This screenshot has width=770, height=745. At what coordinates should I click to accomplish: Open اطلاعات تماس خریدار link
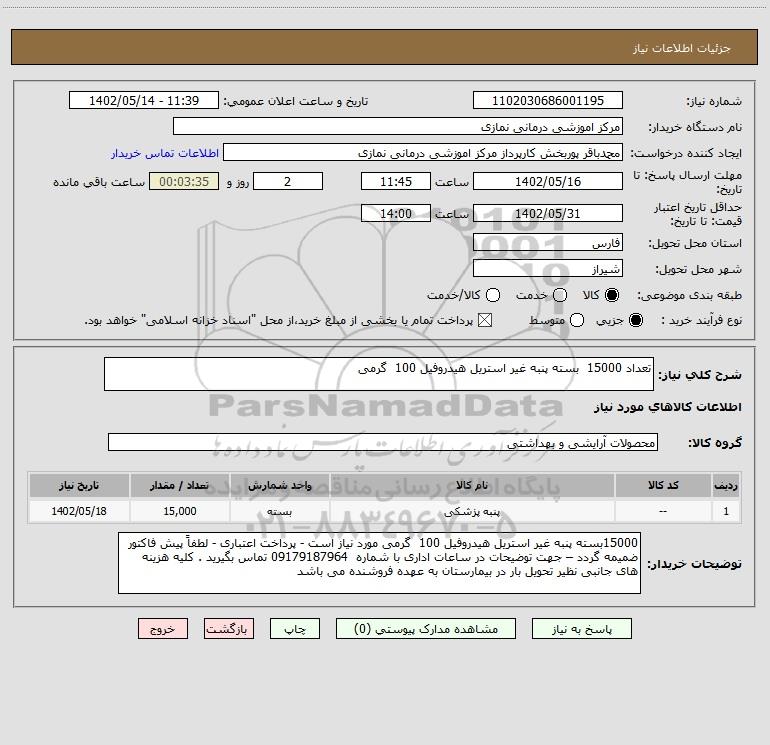(x=165, y=153)
